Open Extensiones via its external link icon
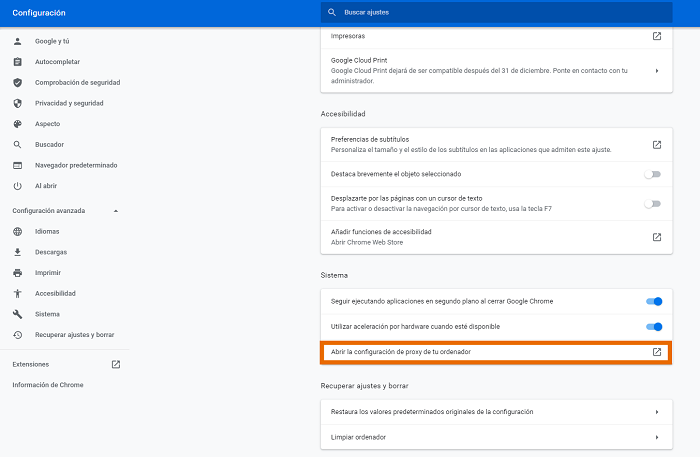700x457 pixels. coord(116,364)
